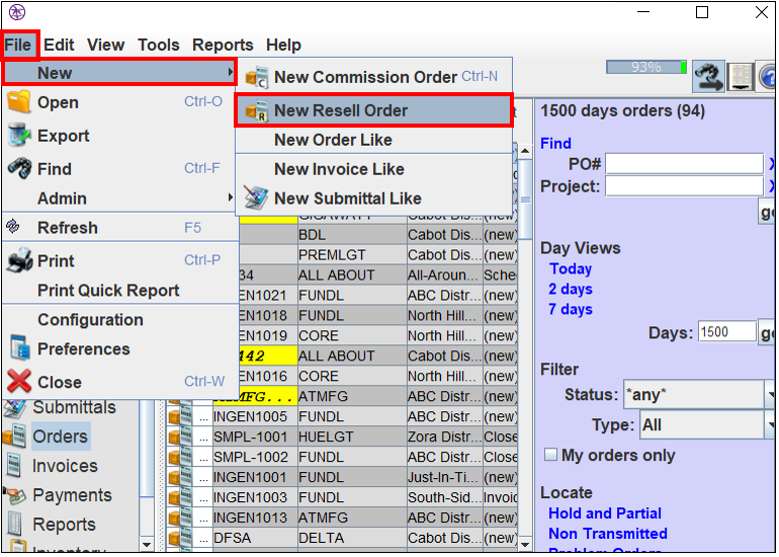Image resolution: width=779 pixels, height=557 pixels.
Task: Click the Invoices sidebar icon
Action: point(14,466)
